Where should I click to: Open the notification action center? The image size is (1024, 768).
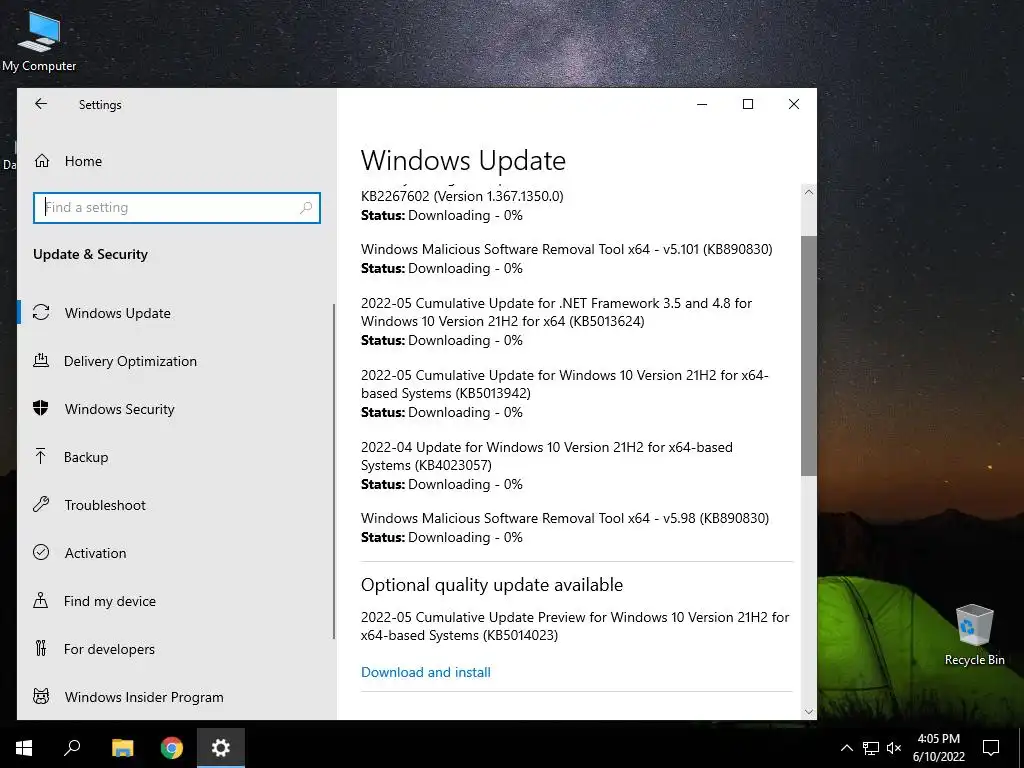991,748
